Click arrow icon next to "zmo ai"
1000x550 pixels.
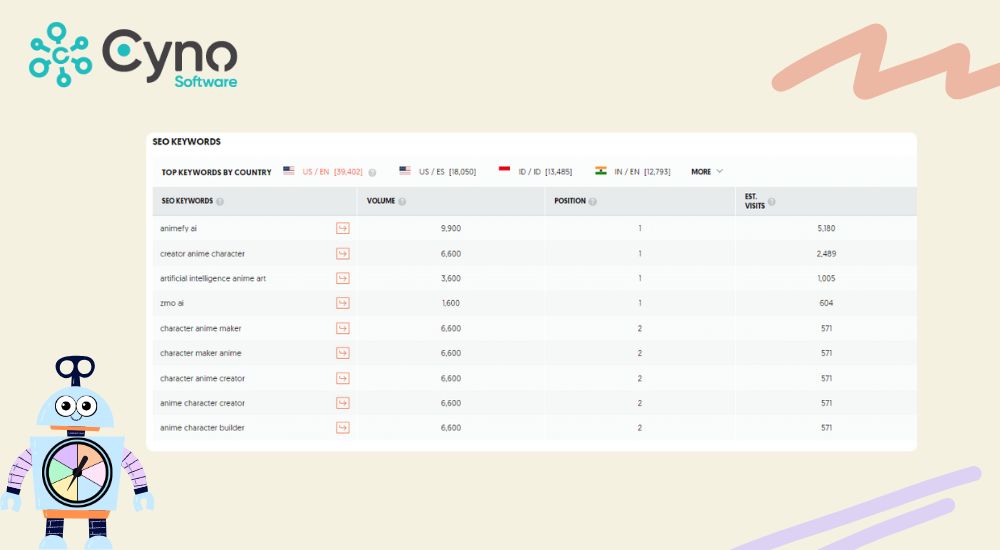(x=342, y=303)
